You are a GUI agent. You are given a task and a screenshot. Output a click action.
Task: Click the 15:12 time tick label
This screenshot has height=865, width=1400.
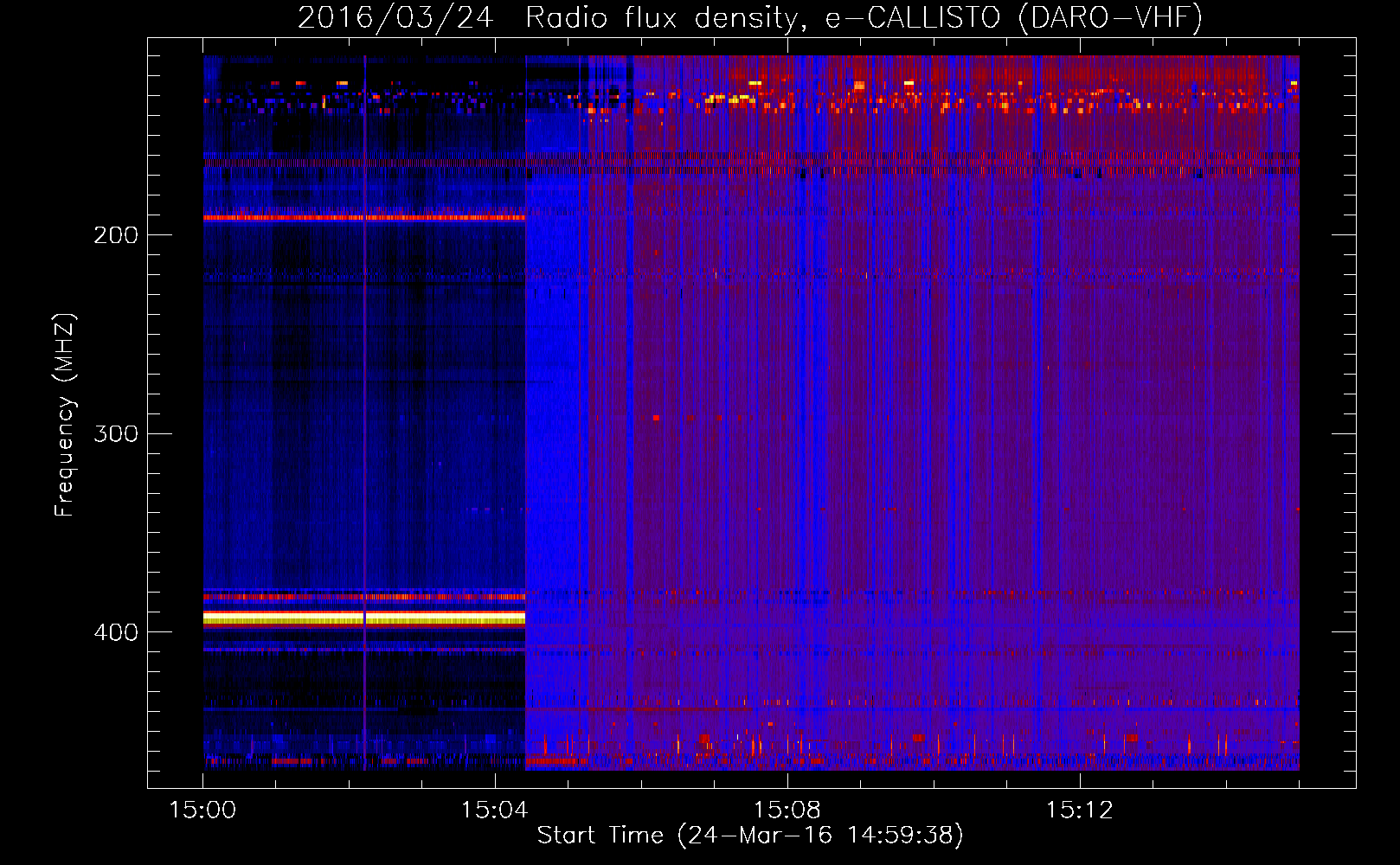pyautogui.click(x=1079, y=810)
